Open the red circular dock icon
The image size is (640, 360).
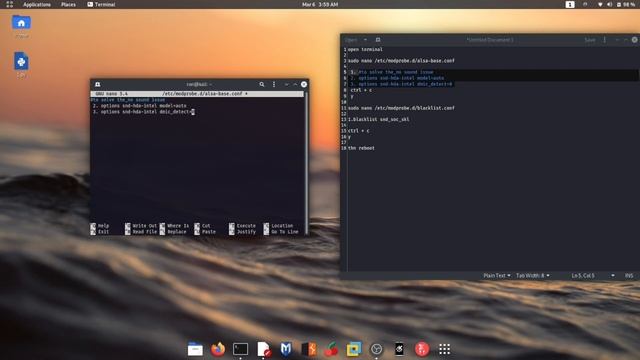[x=422, y=349]
